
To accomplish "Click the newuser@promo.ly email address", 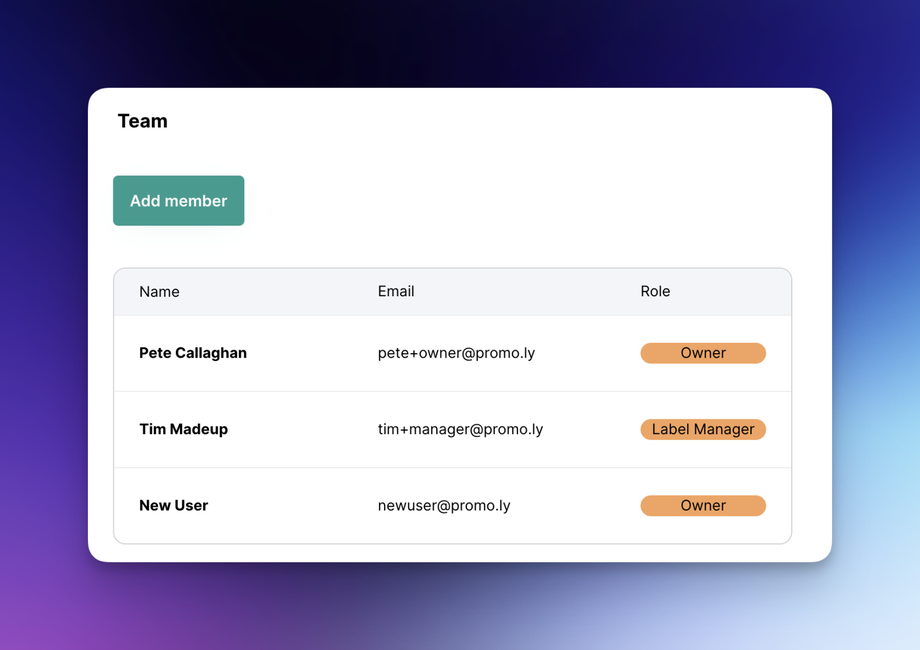I will pyautogui.click(x=444, y=505).
